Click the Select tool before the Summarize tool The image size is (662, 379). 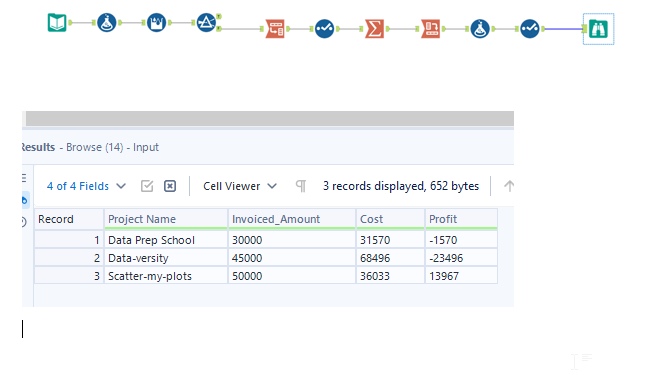324,29
